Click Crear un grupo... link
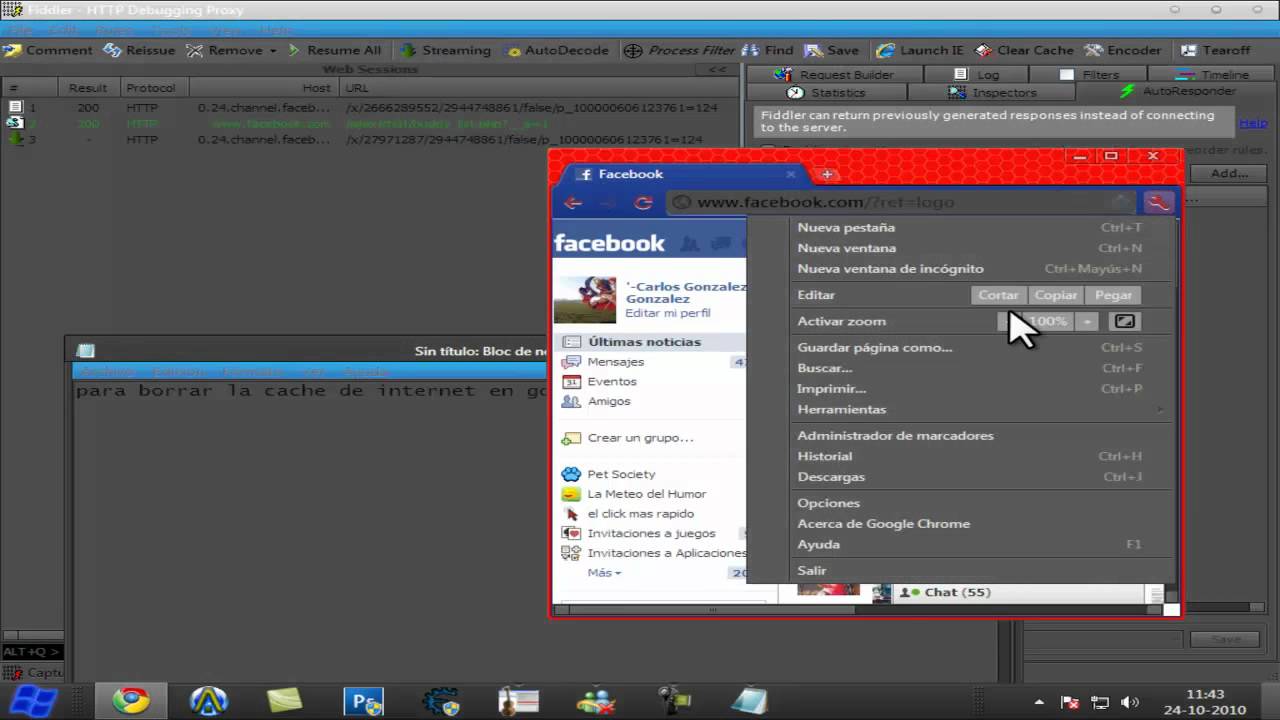1280x720 pixels. pyautogui.click(x=640, y=438)
